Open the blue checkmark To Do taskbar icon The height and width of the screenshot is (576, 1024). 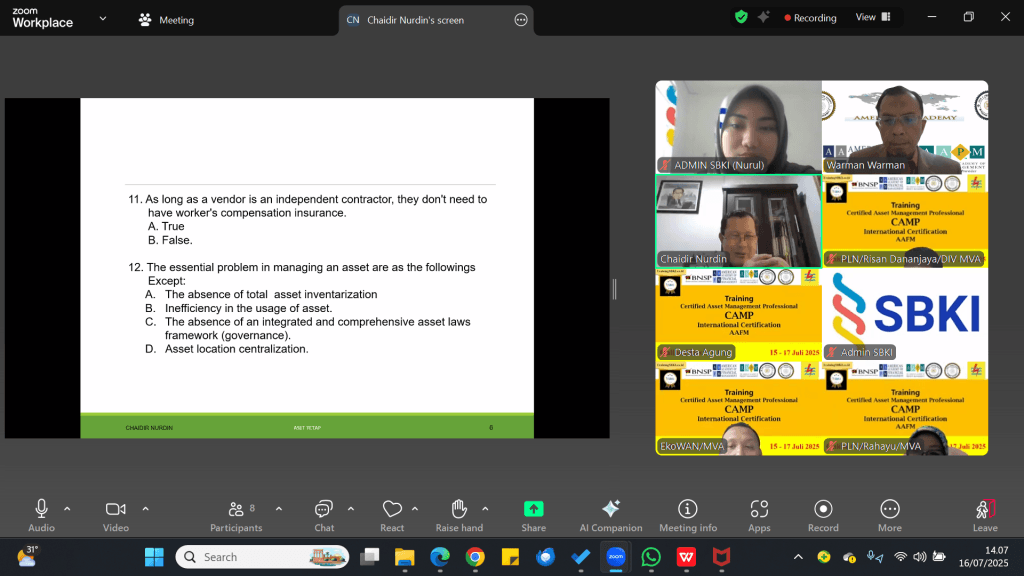pos(581,557)
